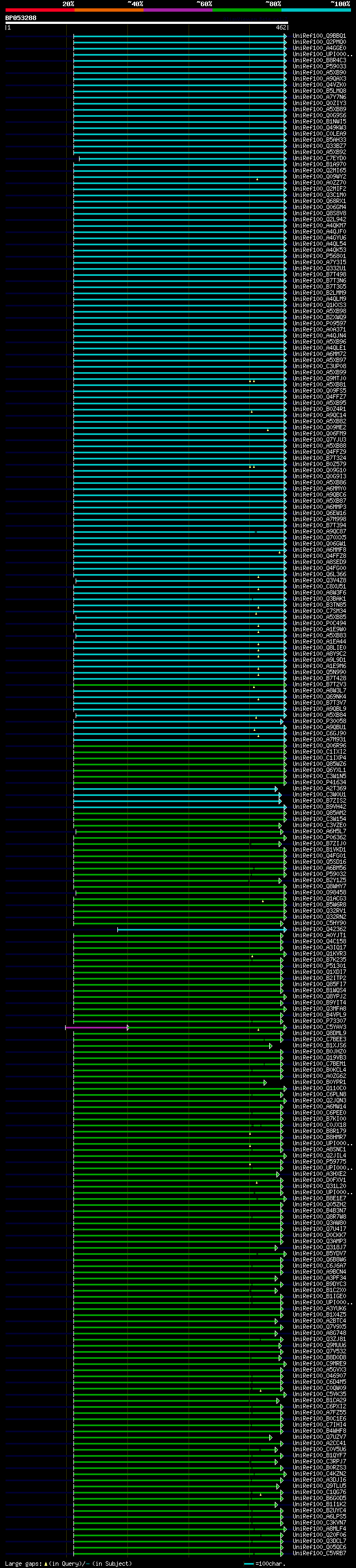Open hit UniRef100_P06362
This screenshot has width=356, height=1568.
point(319,838)
